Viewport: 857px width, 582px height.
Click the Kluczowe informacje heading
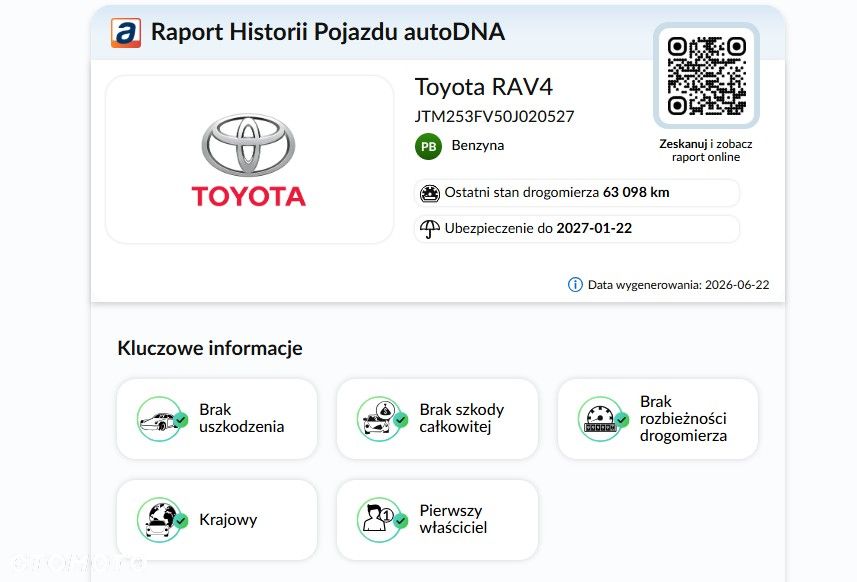210,348
